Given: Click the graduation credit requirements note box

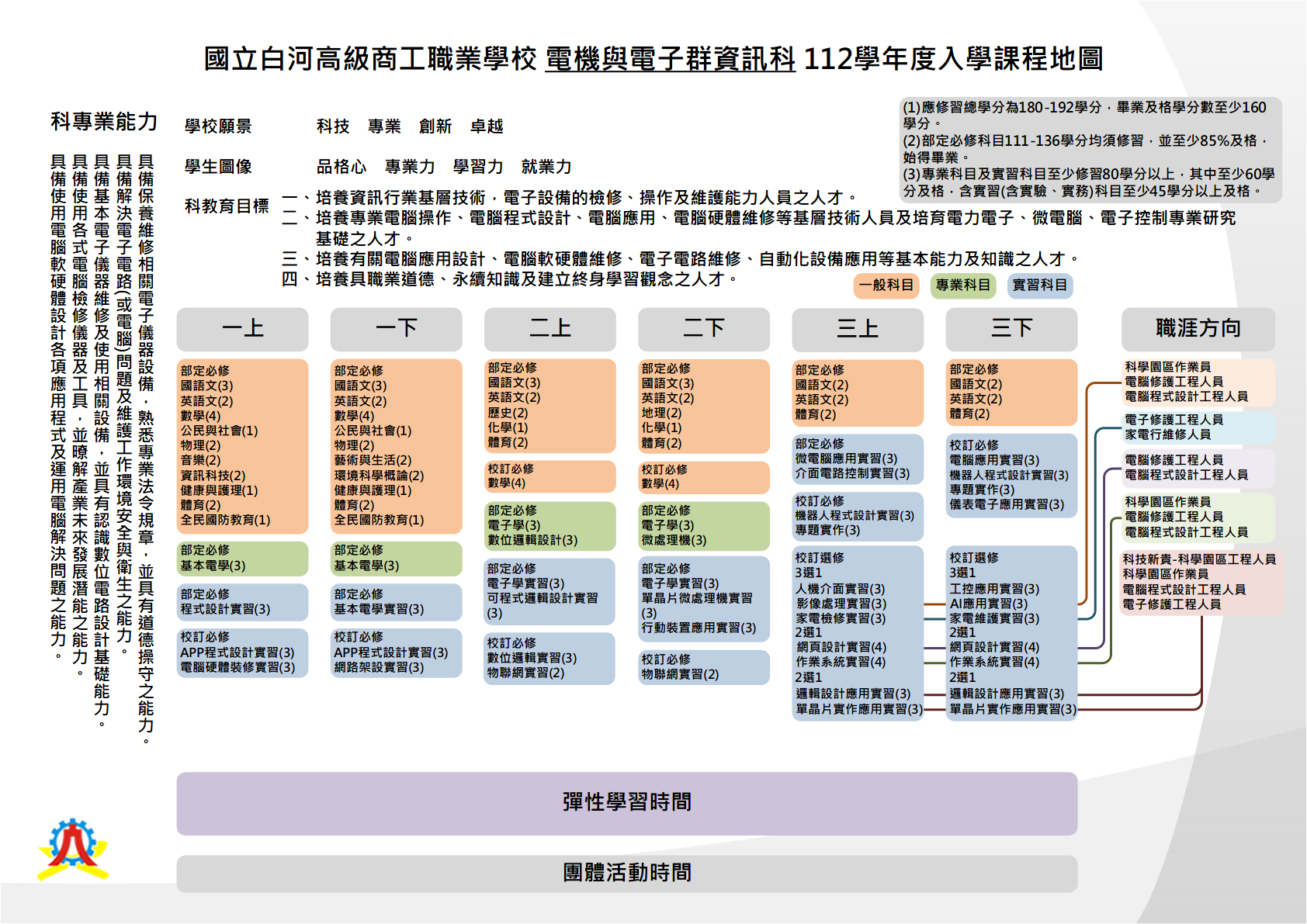Looking at the screenshot, I should coord(1090,150).
